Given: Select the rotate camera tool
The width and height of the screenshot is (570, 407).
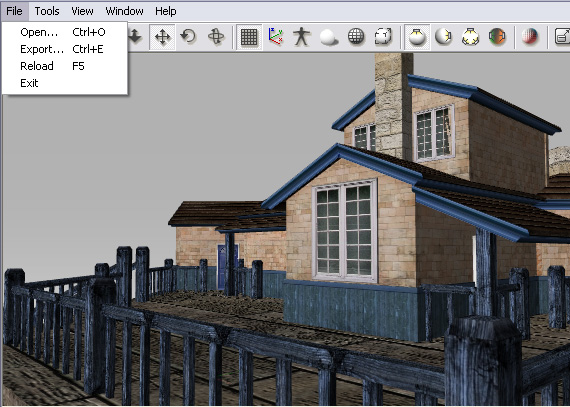Looking at the screenshot, I should click(189, 37).
